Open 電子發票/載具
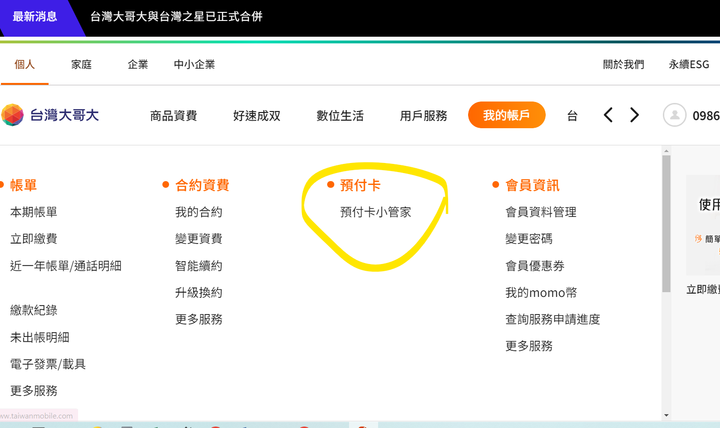The image size is (720, 428). 48,364
